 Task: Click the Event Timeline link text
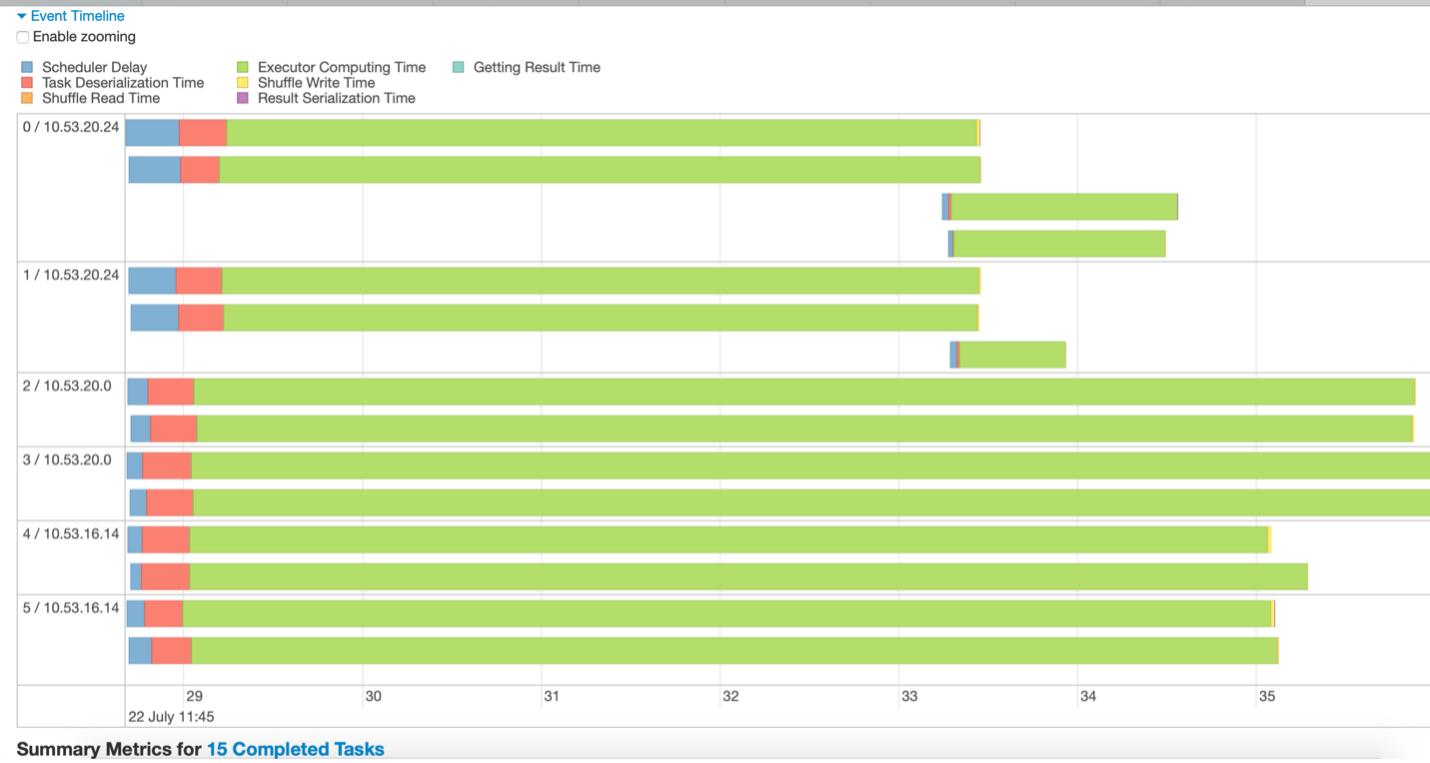coord(78,17)
